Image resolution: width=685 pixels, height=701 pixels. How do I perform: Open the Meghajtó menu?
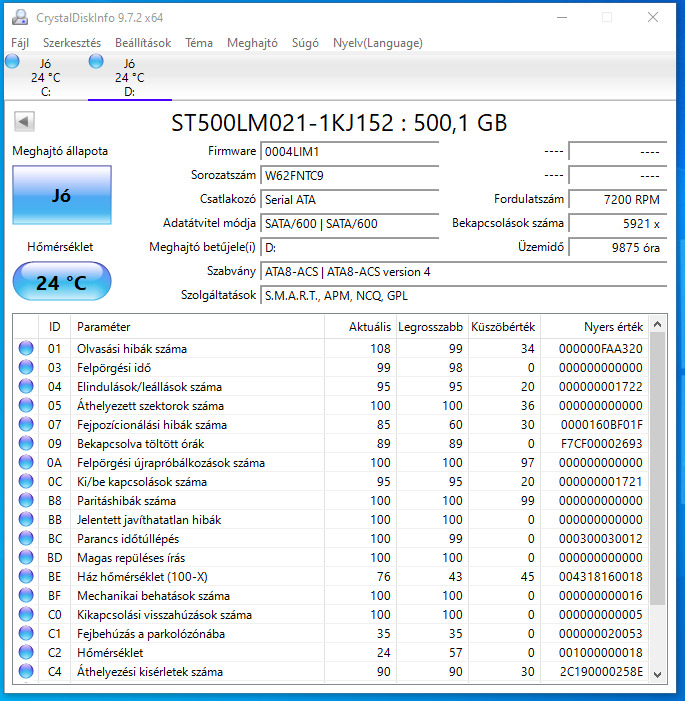click(x=252, y=43)
